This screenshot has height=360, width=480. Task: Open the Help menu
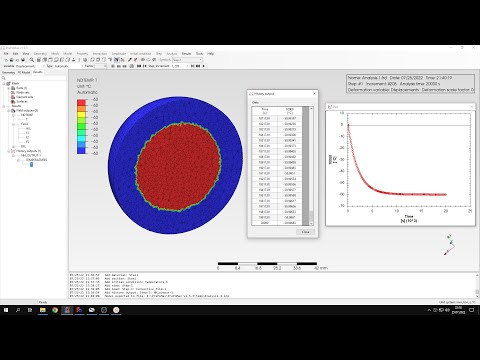(x=210, y=54)
